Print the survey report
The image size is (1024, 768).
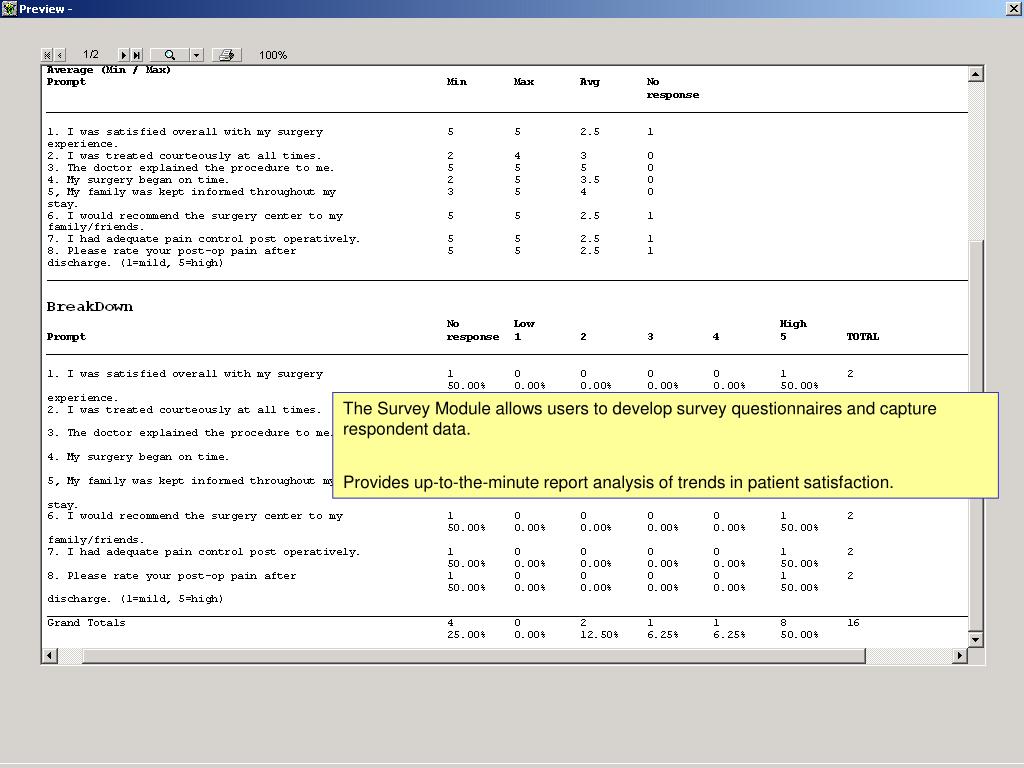tap(227, 56)
